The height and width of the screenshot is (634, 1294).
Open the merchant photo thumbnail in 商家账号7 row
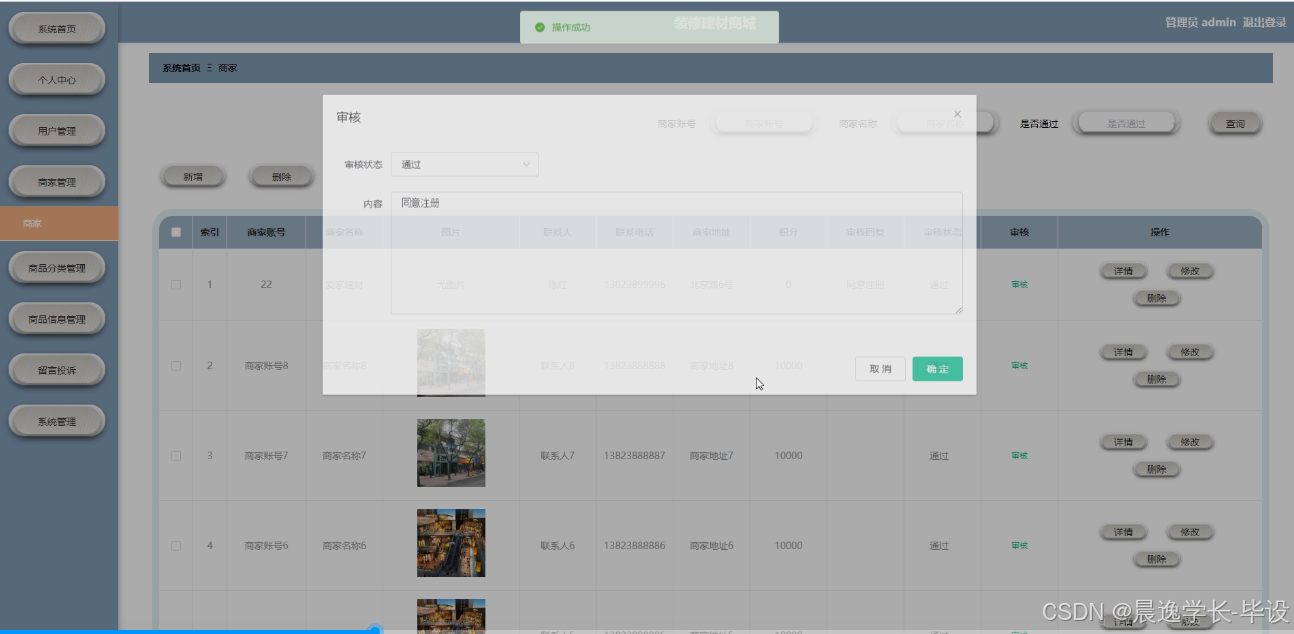click(x=451, y=453)
